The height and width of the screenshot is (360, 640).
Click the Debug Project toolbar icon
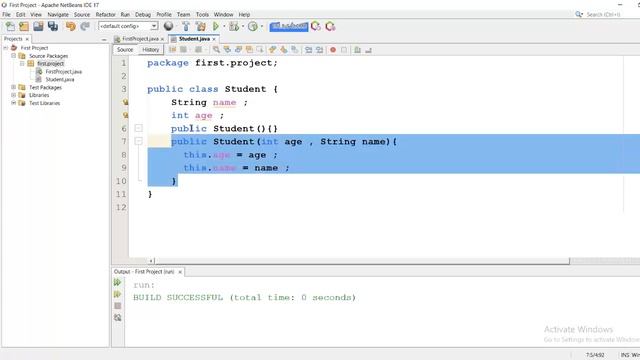234,27
